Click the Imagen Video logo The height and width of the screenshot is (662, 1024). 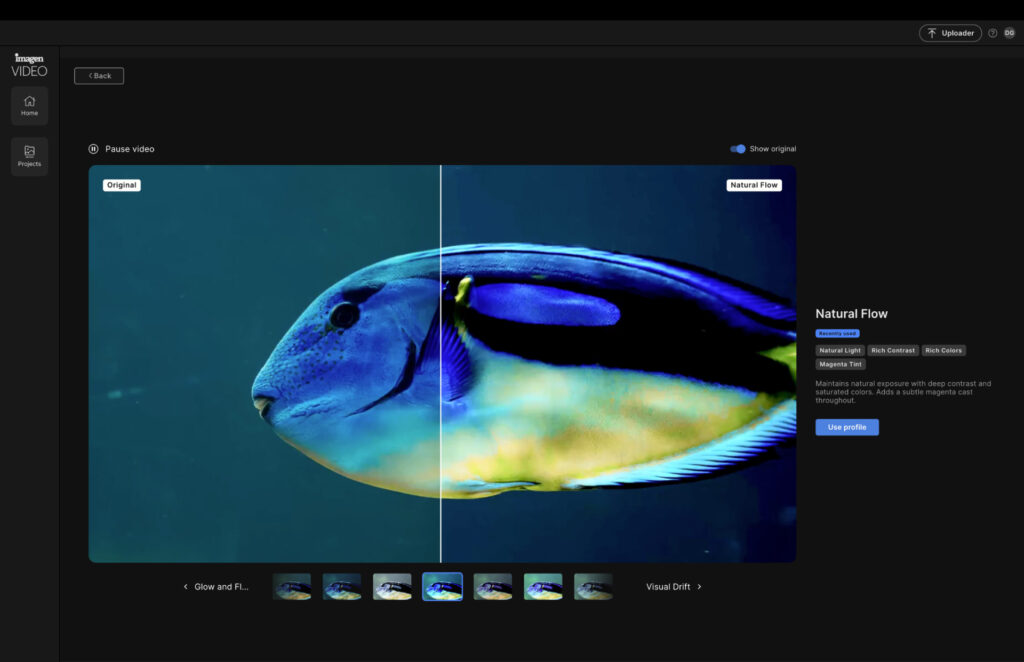click(x=29, y=65)
